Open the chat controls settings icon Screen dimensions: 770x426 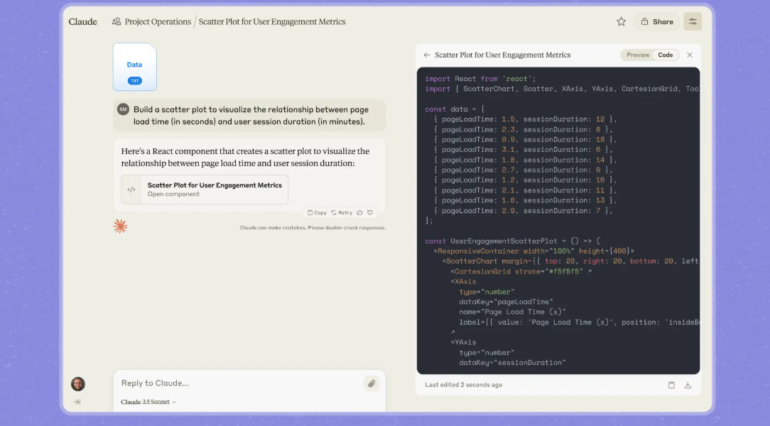tap(692, 22)
